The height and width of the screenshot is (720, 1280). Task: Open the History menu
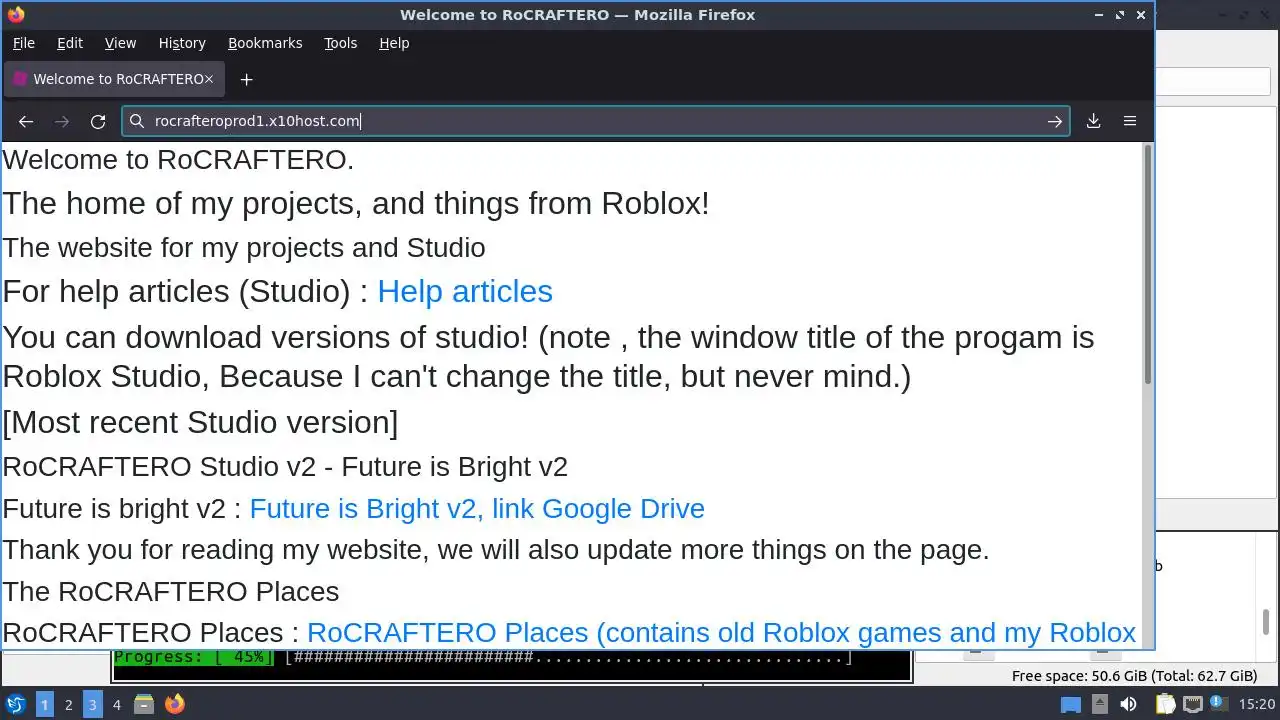[182, 43]
